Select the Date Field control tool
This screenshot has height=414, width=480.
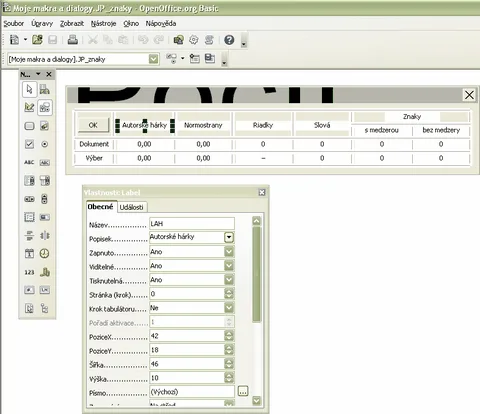tap(29, 254)
